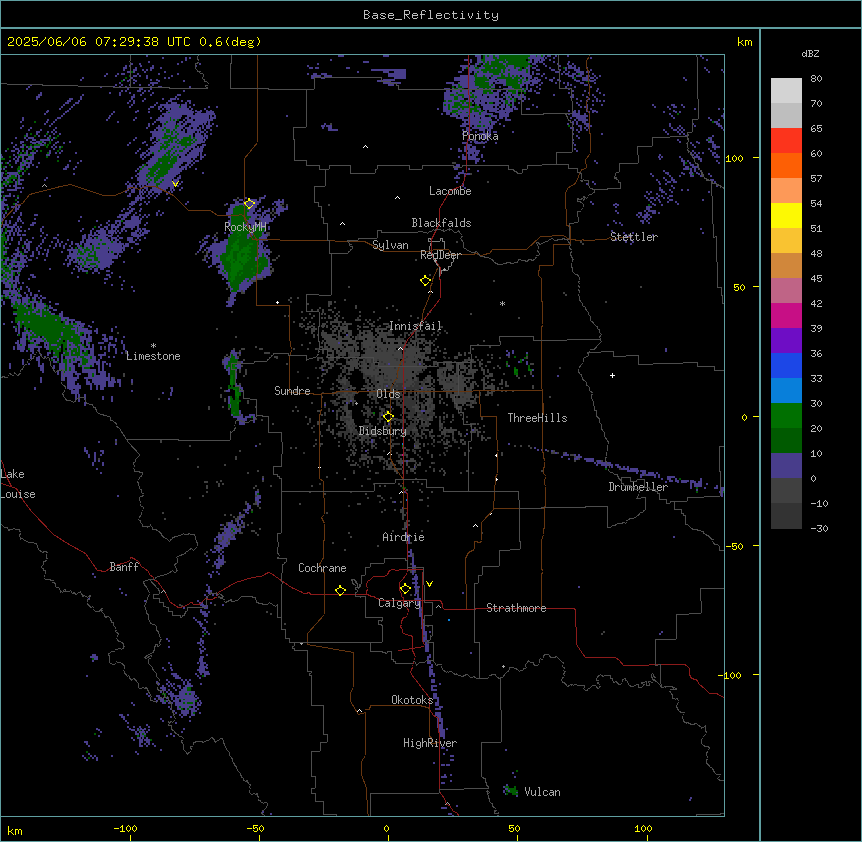Viewport: 862px width, 842px height.
Task: Click the Drumheller label
Action: pos(638,487)
